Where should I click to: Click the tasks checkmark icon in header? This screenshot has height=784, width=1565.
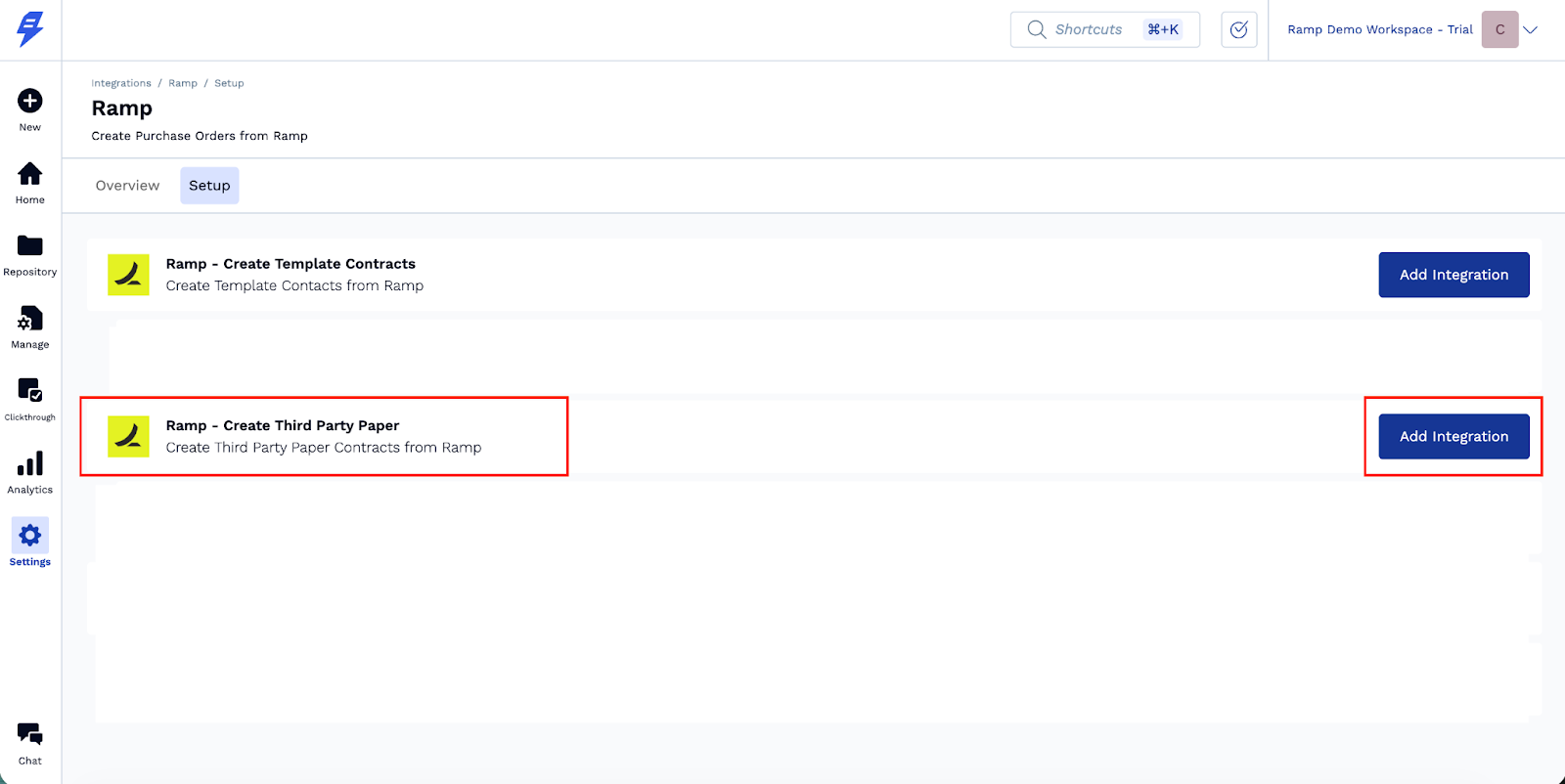pos(1239,29)
